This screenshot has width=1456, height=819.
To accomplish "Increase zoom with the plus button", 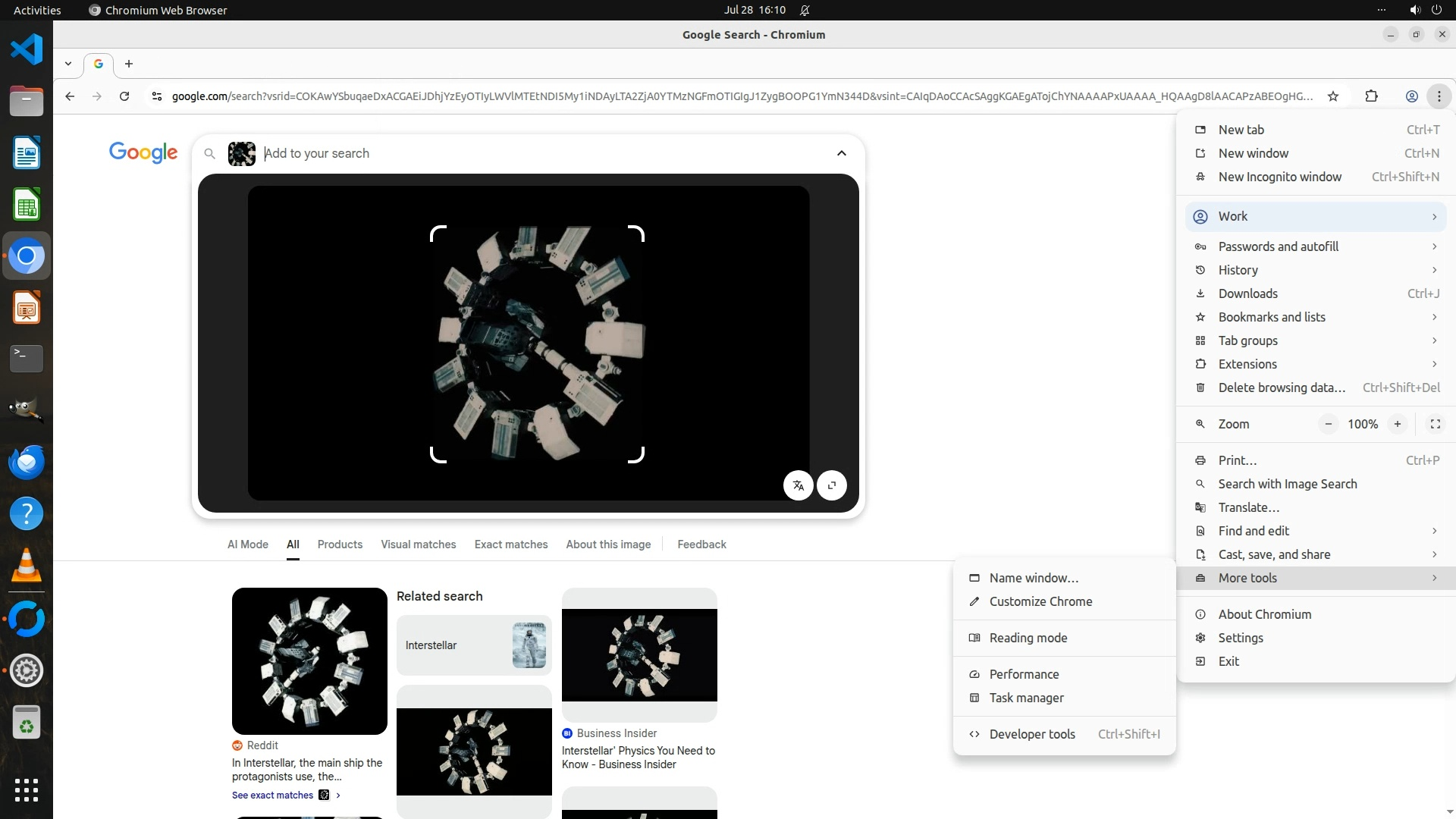I will click(x=1397, y=424).
